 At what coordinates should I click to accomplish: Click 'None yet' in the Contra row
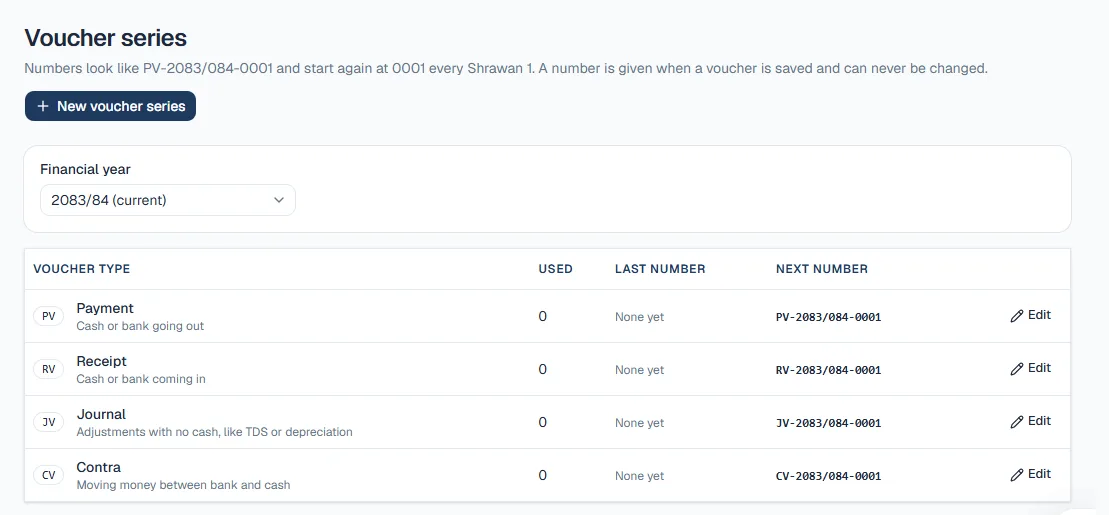click(x=639, y=476)
